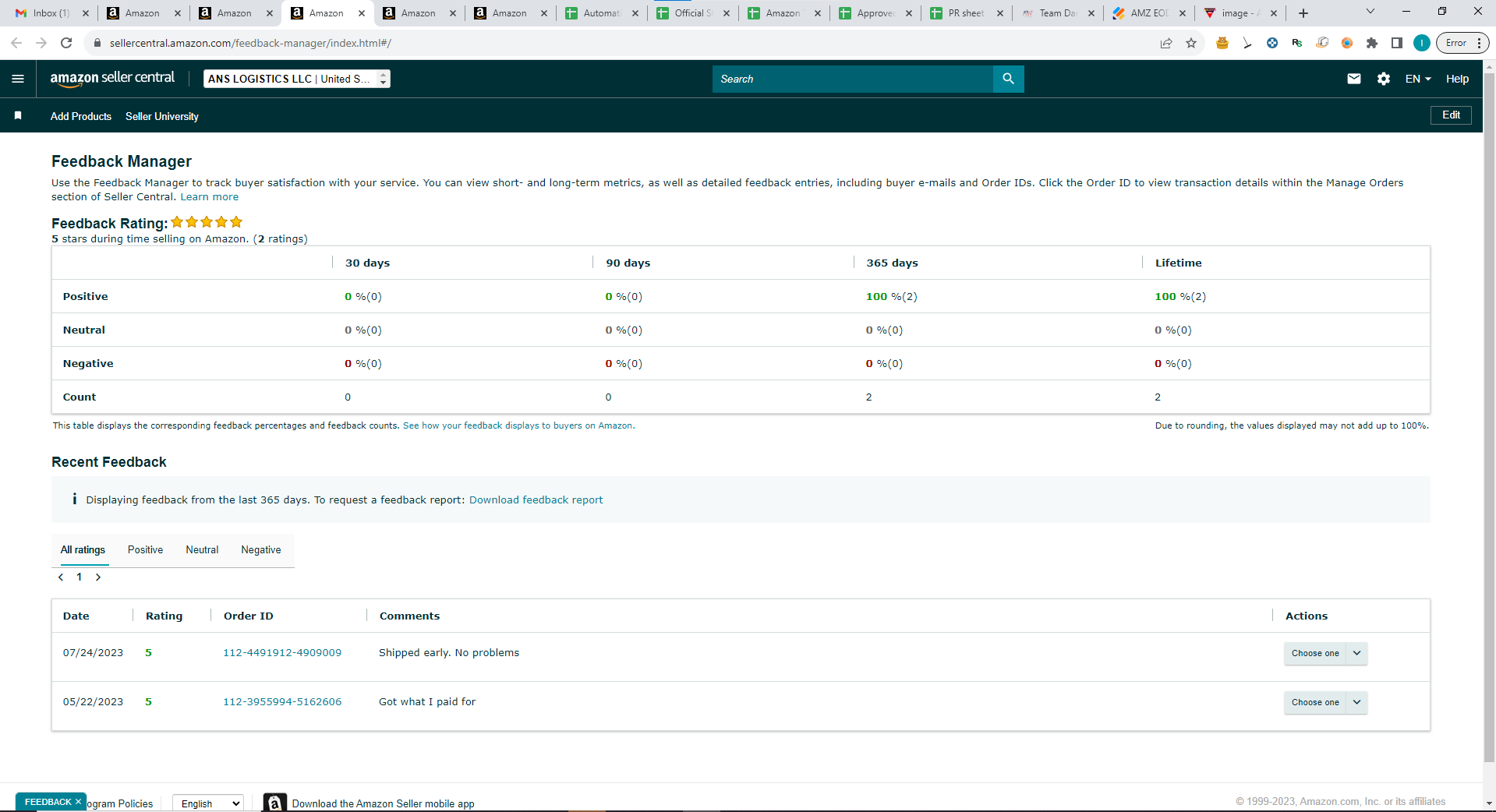Image resolution: width=1496 pixels, height=812 pixels.
Task: Bookmark this page with the star icon
Action: 1191,43
